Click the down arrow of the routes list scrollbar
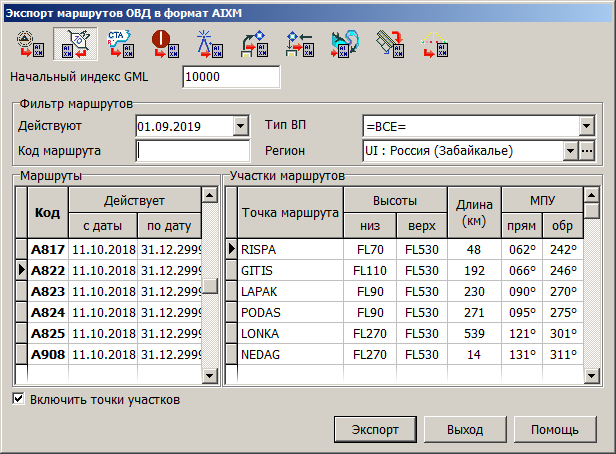This screenshot has height=454, width=616. (210, 375)
